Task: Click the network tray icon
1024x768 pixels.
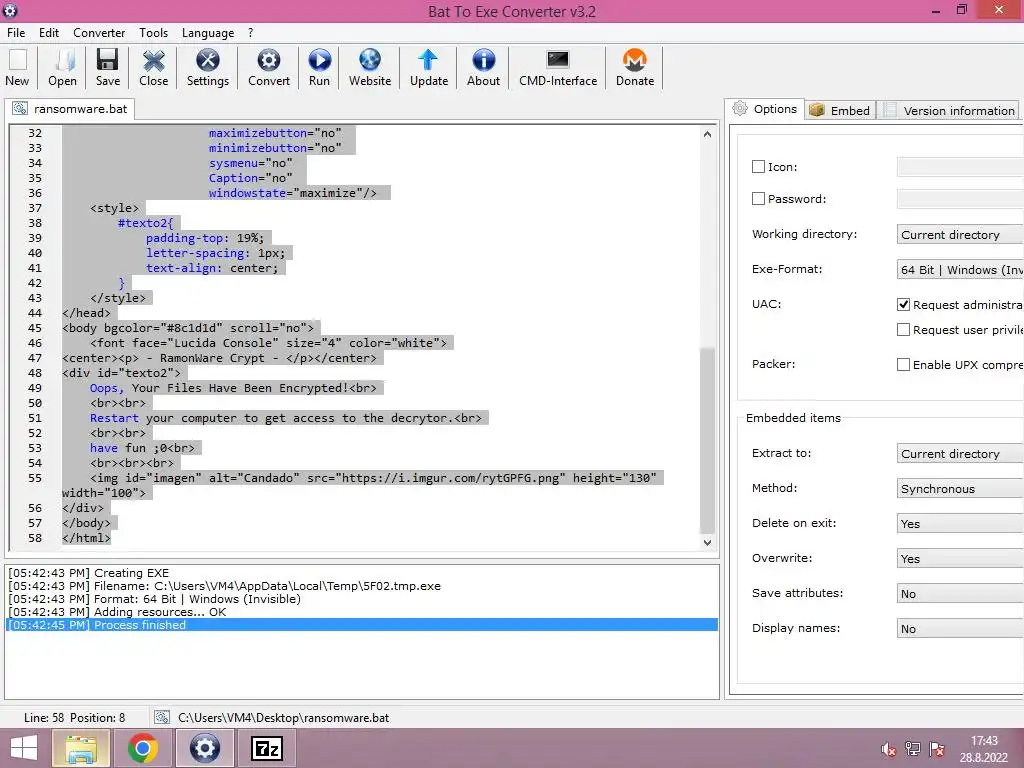Action: click(913, 749)
